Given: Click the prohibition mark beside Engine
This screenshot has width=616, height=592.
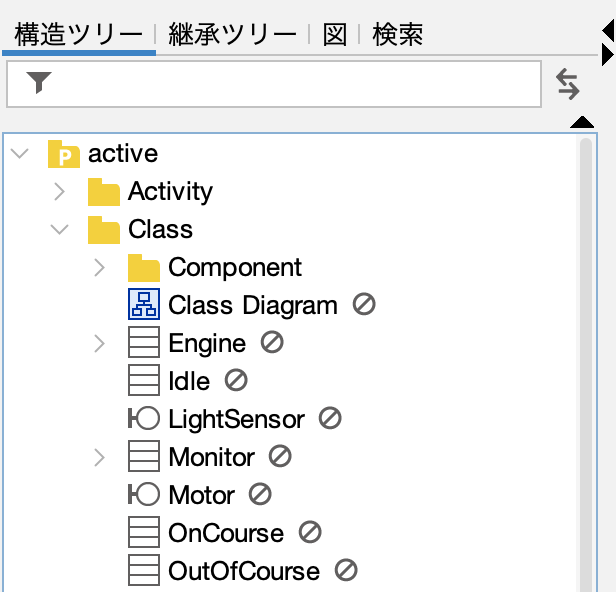Looking at the screenshot, I should pyautogui.click(x=272, y=342).
